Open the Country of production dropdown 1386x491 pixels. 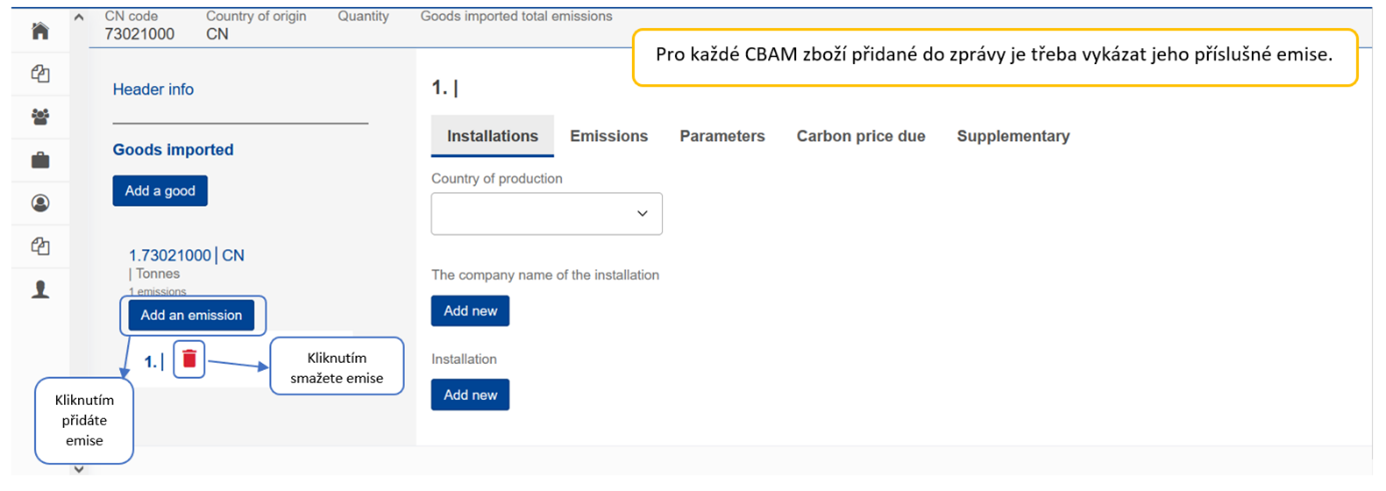point(547,214)
